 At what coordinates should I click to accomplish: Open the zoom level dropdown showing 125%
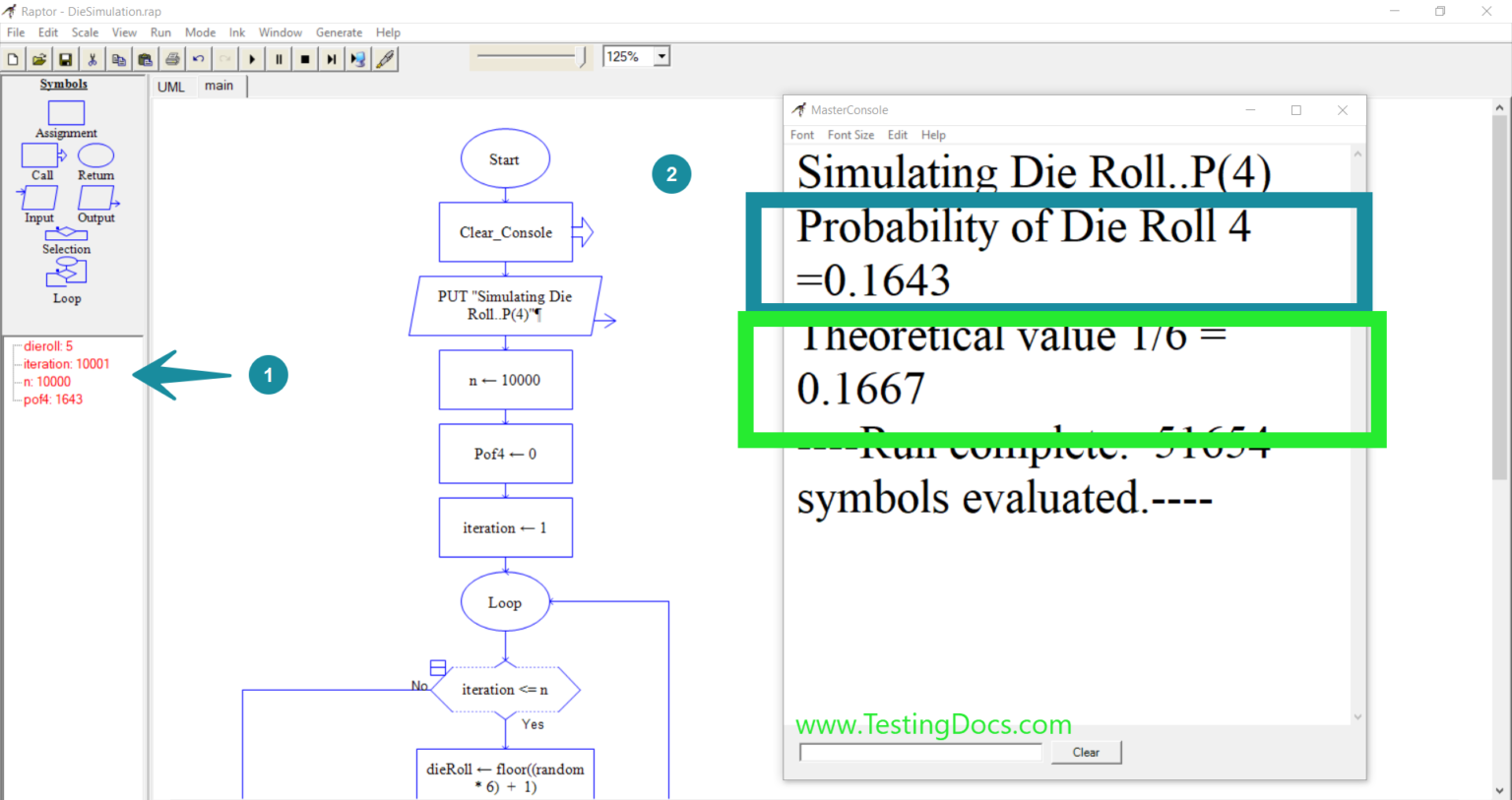click(x=661, y=56)
